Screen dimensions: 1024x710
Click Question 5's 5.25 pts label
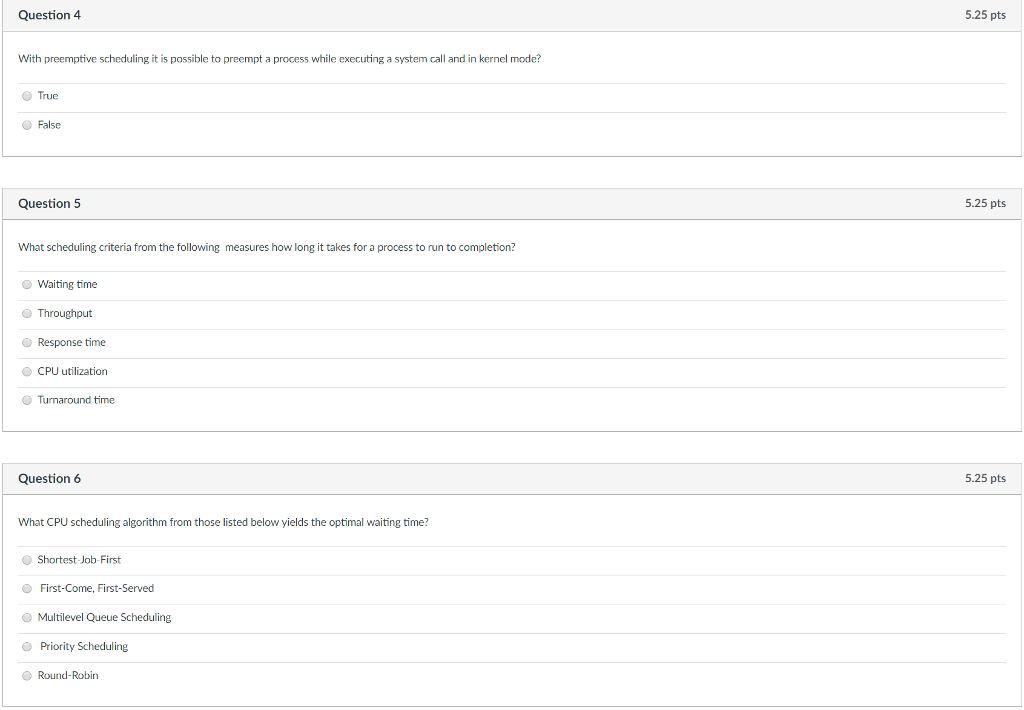click(985, 203)
